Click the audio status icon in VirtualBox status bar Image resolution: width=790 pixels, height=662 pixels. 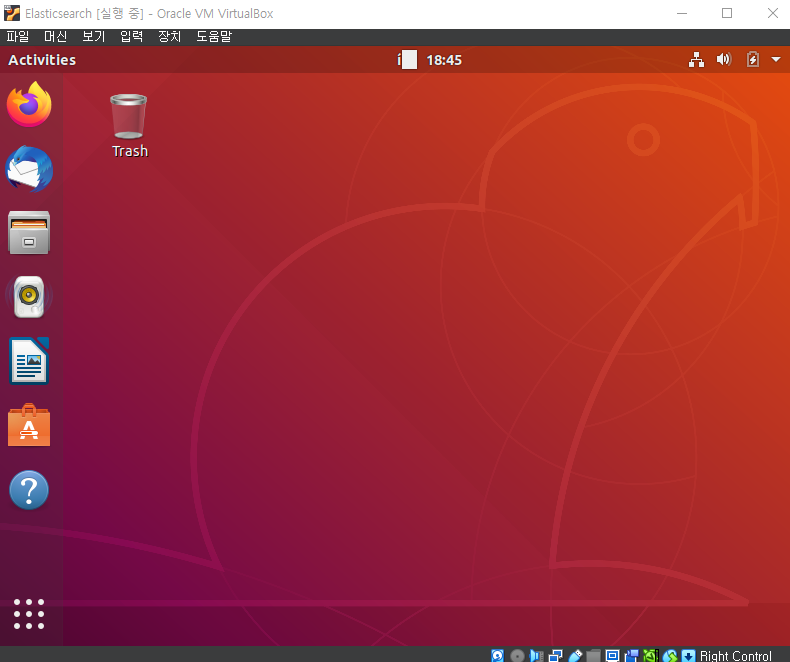click(x=536, y=655)
